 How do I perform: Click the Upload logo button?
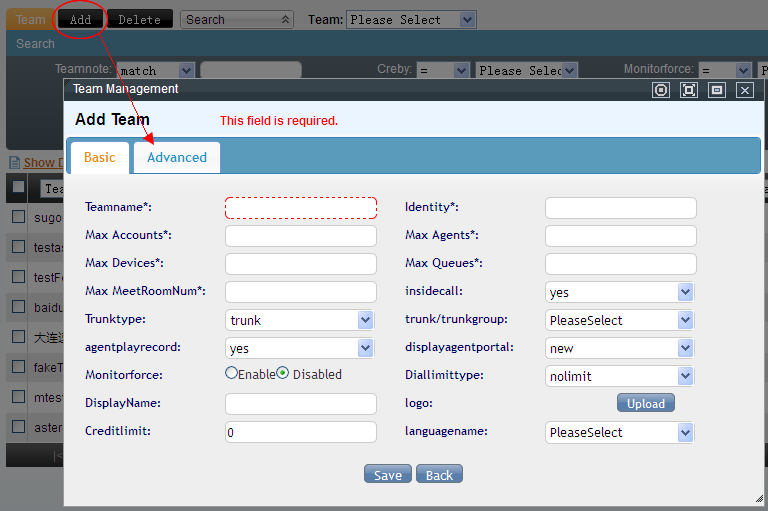[x=645, y=403]
